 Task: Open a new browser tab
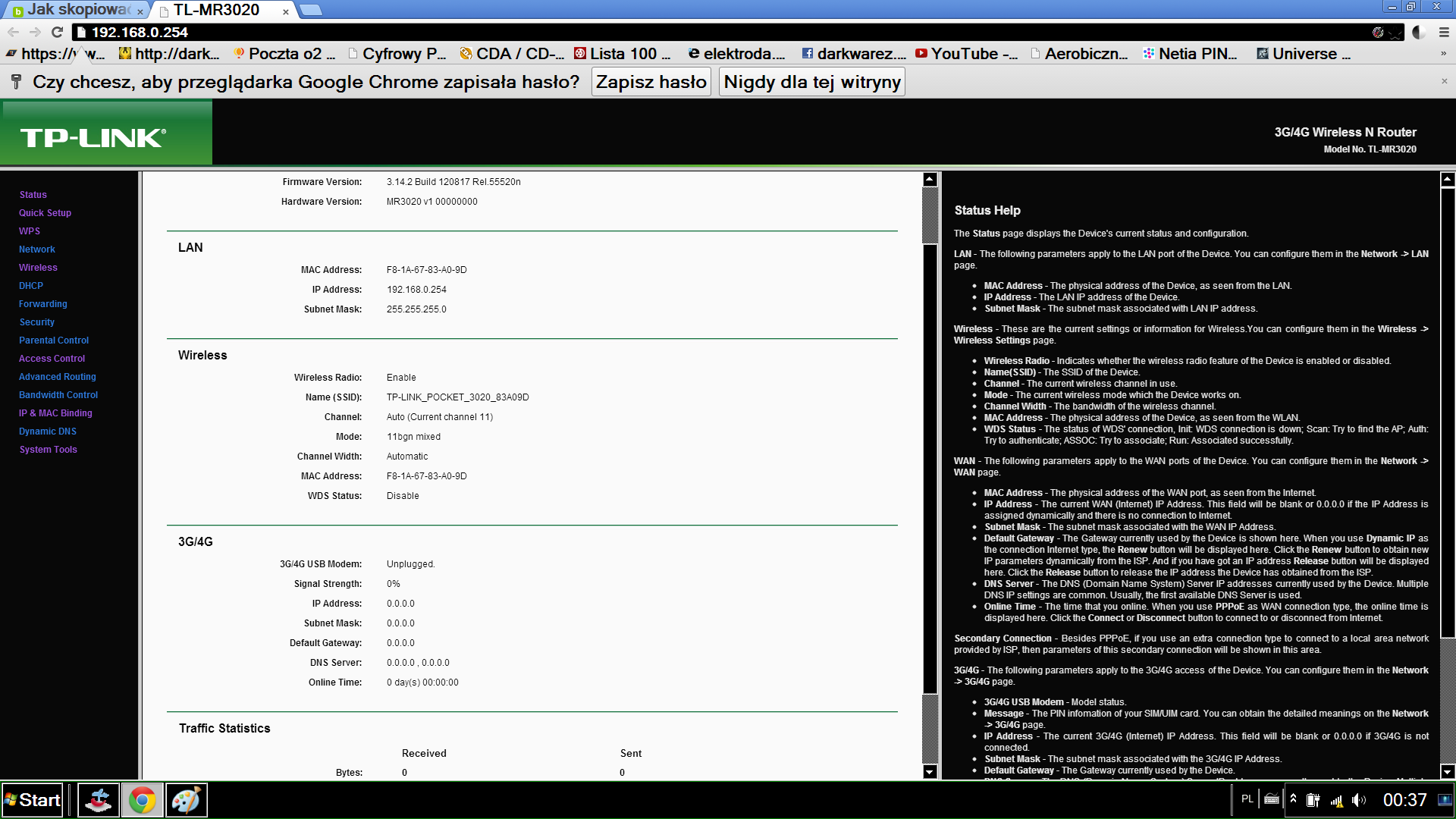pyautogui.click(x=311, y=10)
